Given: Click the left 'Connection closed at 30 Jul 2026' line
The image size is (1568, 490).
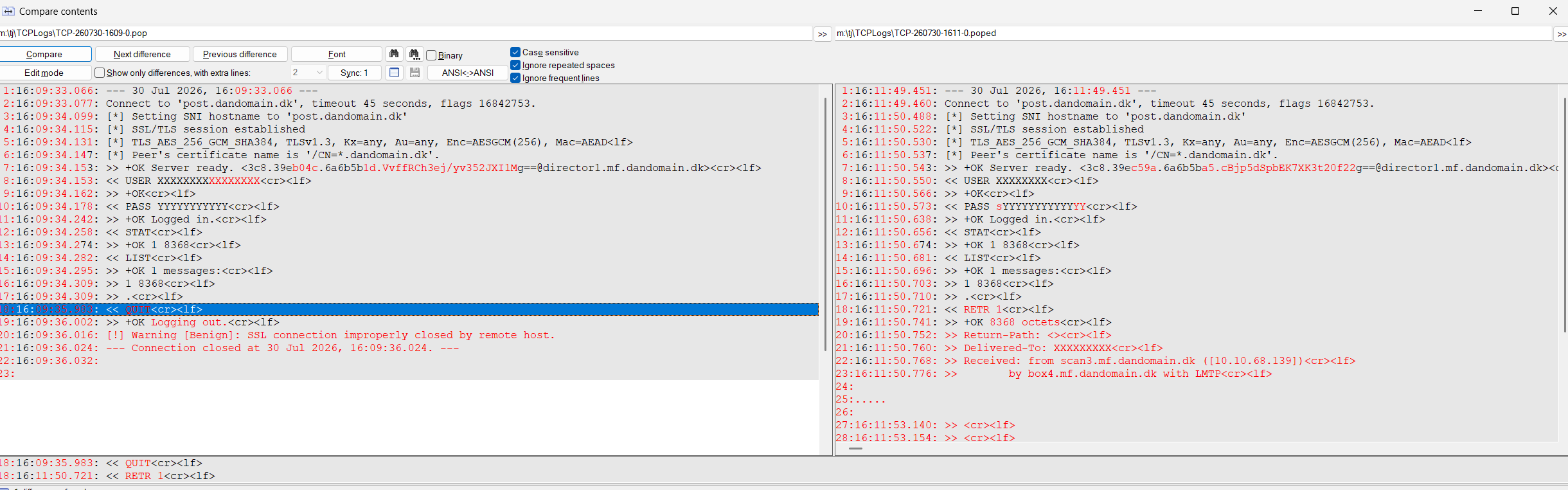Looking at the screenshot, I should click(x=409, y=348).
